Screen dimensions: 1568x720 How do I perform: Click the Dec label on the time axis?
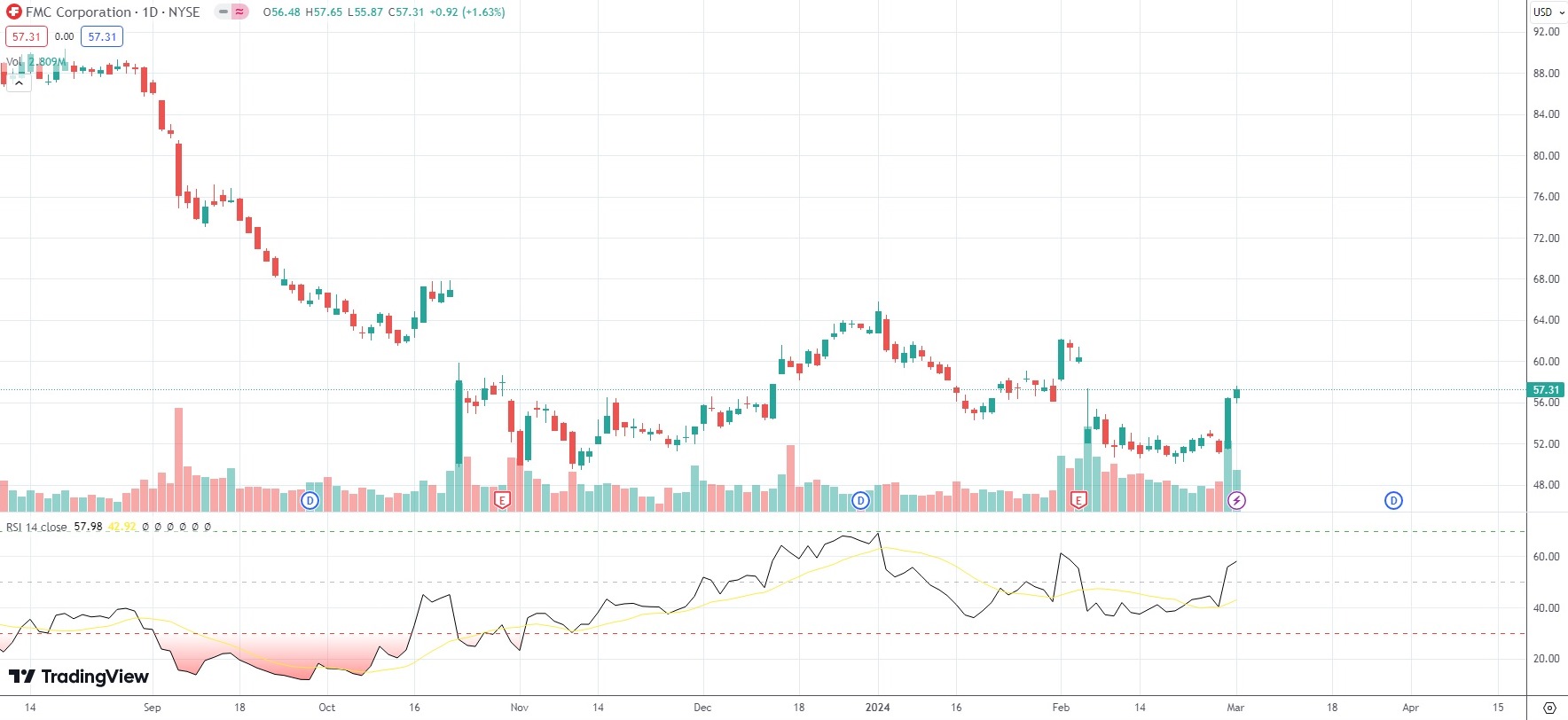click(702, 708)
